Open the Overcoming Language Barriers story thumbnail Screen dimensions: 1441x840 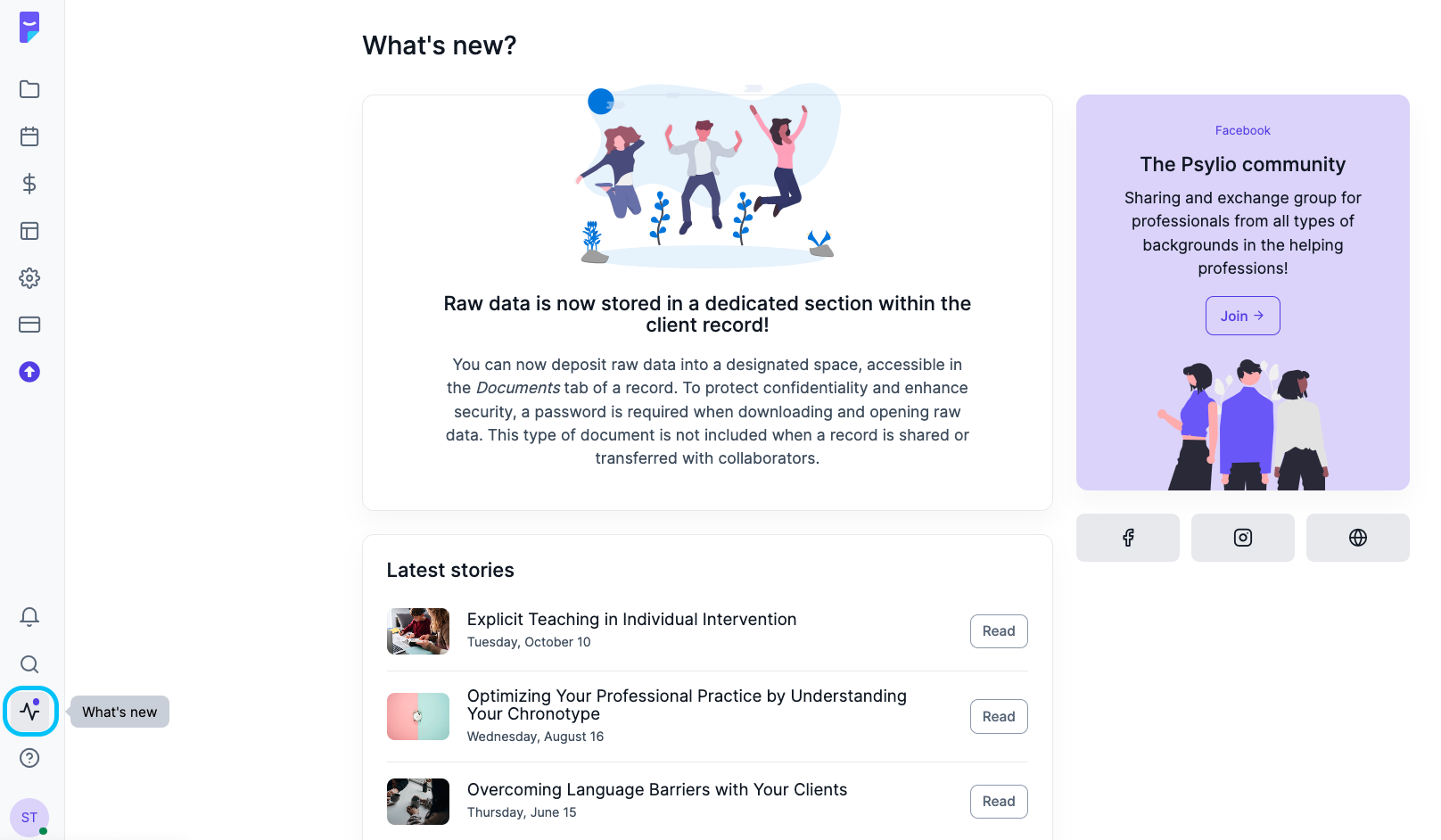418,802
